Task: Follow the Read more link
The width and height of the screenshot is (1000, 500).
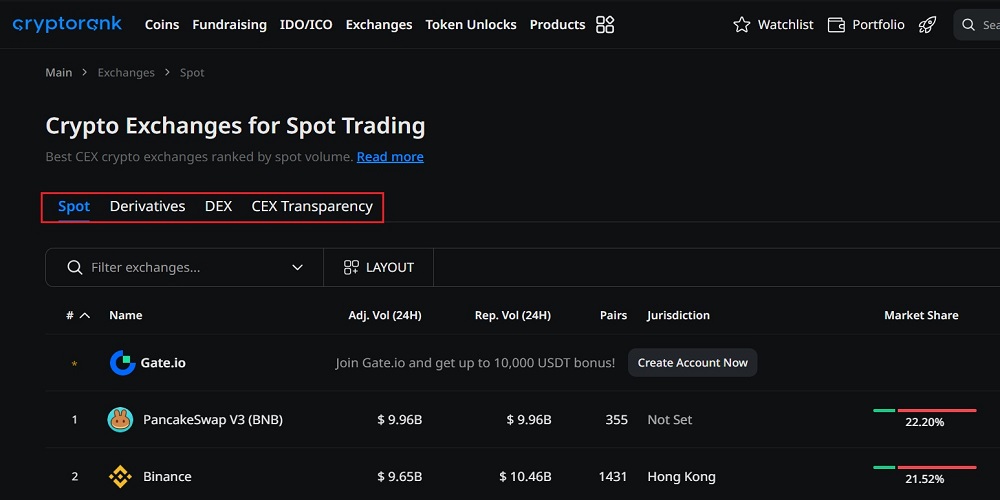Action: (x=390, y=157)
